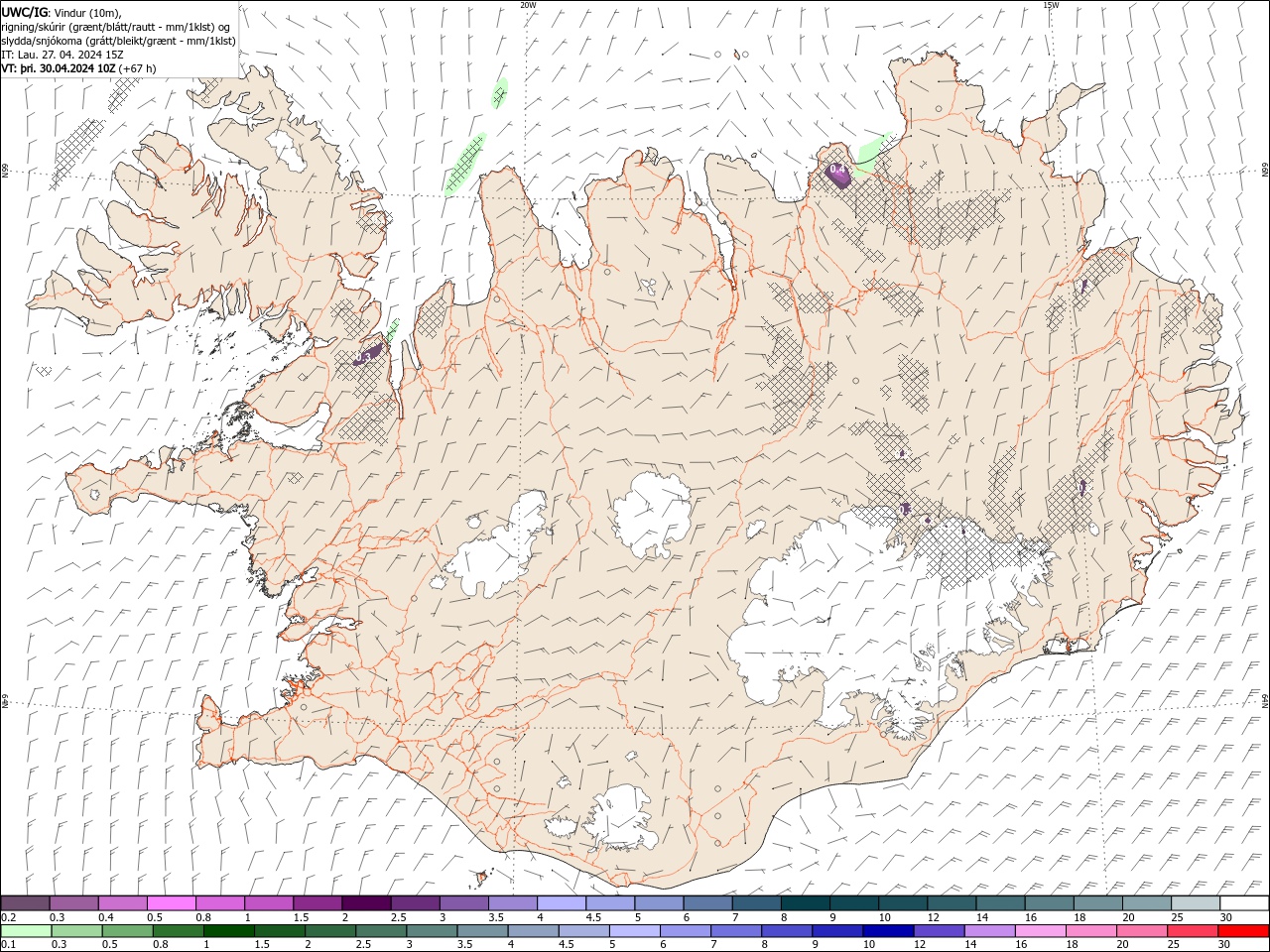The image size is (1270, 952).
Task: Select the lower legend swatch labeled 14
Action: (x=988, y=931)
